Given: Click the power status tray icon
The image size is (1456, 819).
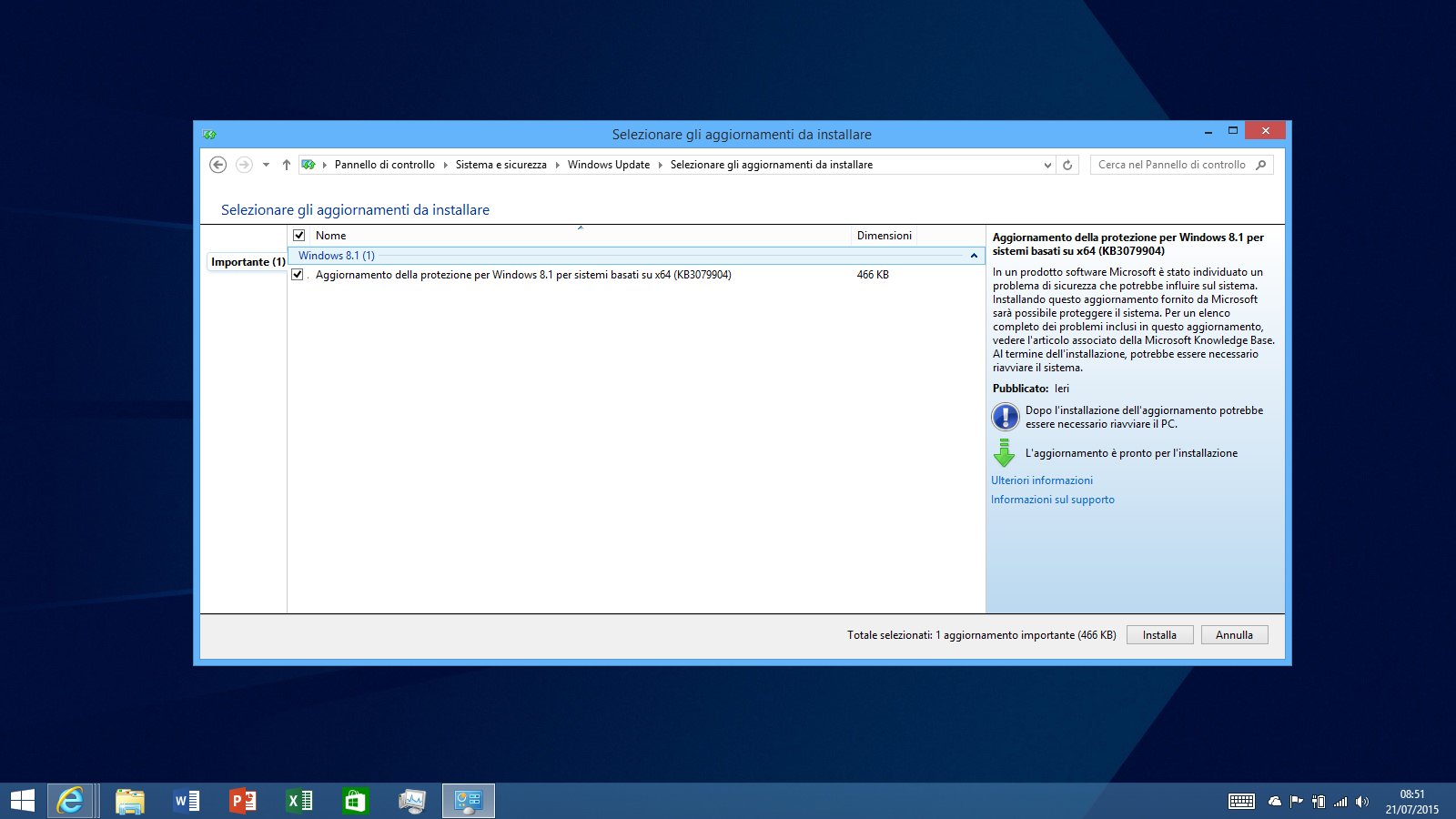Looking at the screenshot, I should (1319, 801).
